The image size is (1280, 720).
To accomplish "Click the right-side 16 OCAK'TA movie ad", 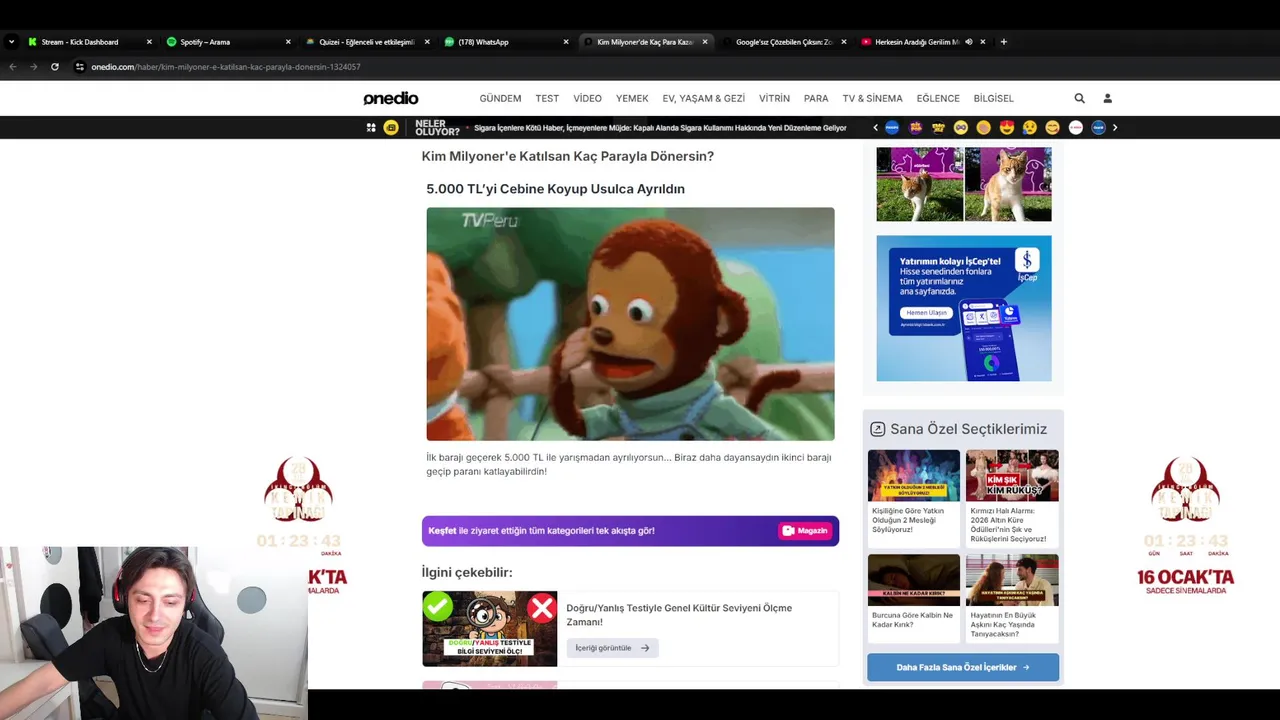I will (x=1185, y=525).
